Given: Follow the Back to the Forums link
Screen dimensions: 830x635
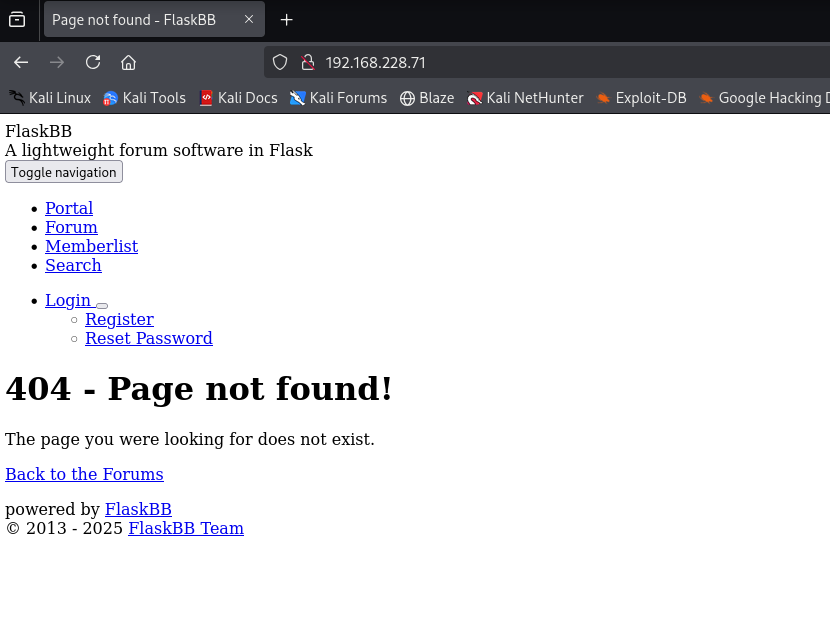Looking at the screenshot, I should click(84, 474).
